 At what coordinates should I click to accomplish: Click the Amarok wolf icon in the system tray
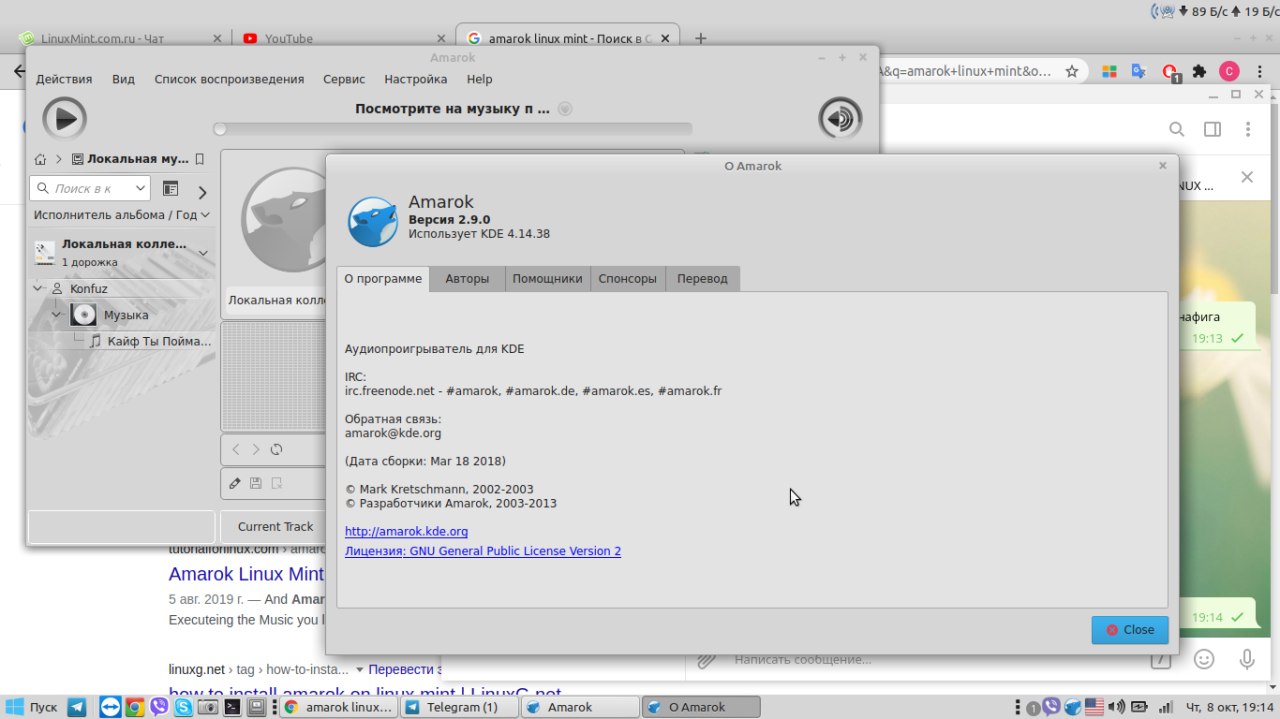1072,707
